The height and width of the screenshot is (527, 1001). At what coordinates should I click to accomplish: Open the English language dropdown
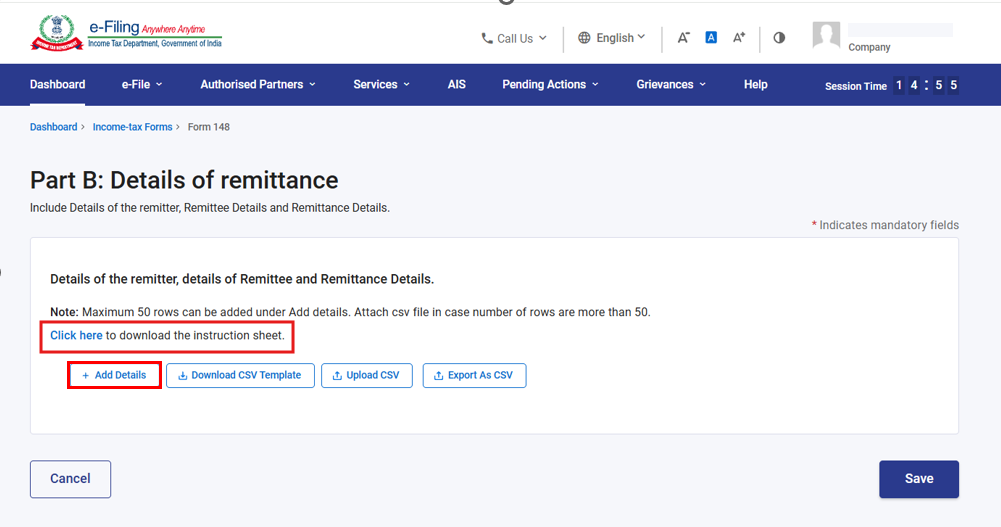tap(612, 38)
